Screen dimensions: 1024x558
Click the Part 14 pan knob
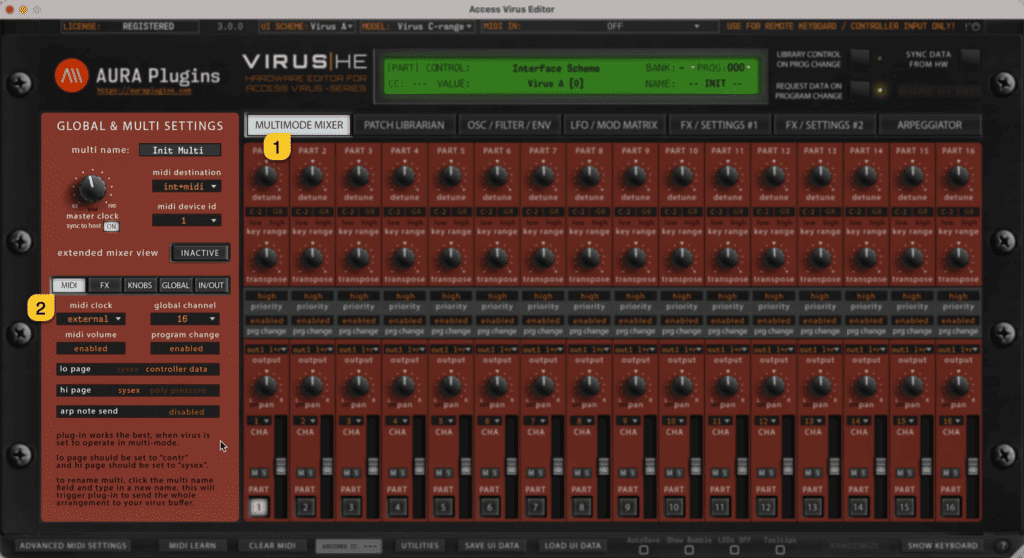click(866, 386)
